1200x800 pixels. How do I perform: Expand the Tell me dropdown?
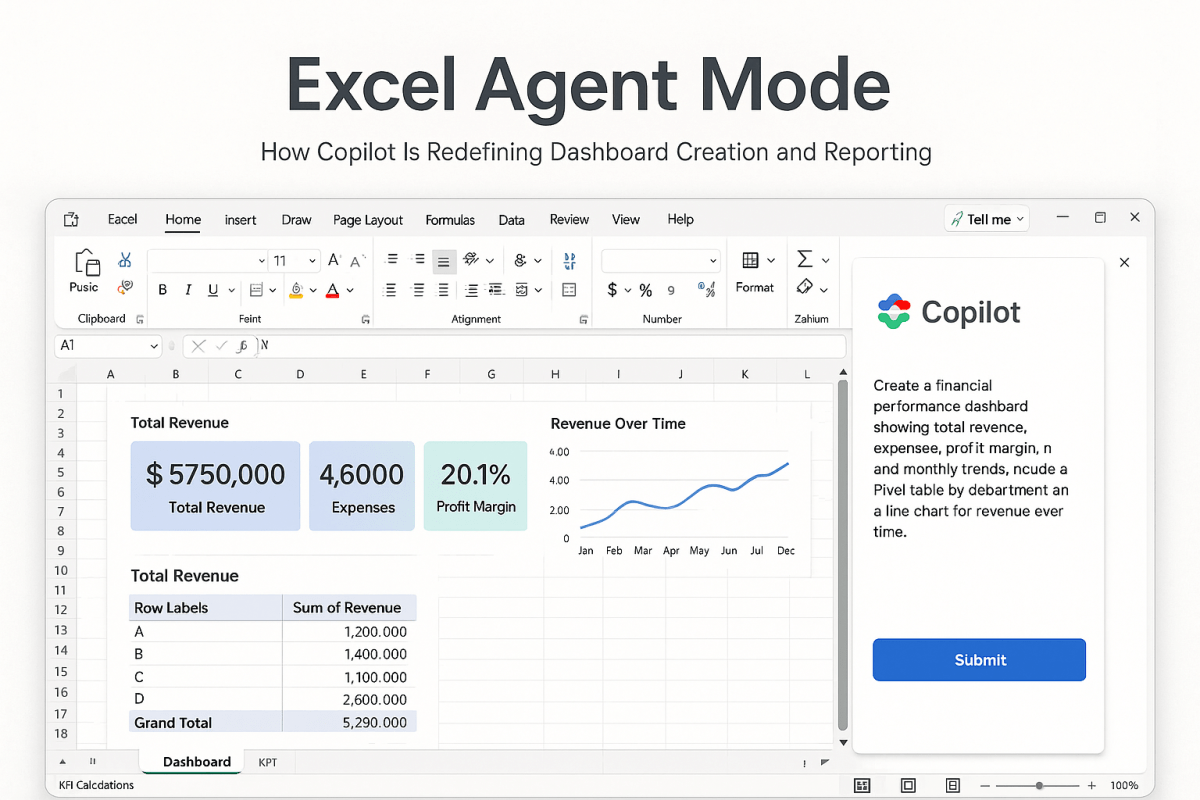click(x=1018, y=218)
